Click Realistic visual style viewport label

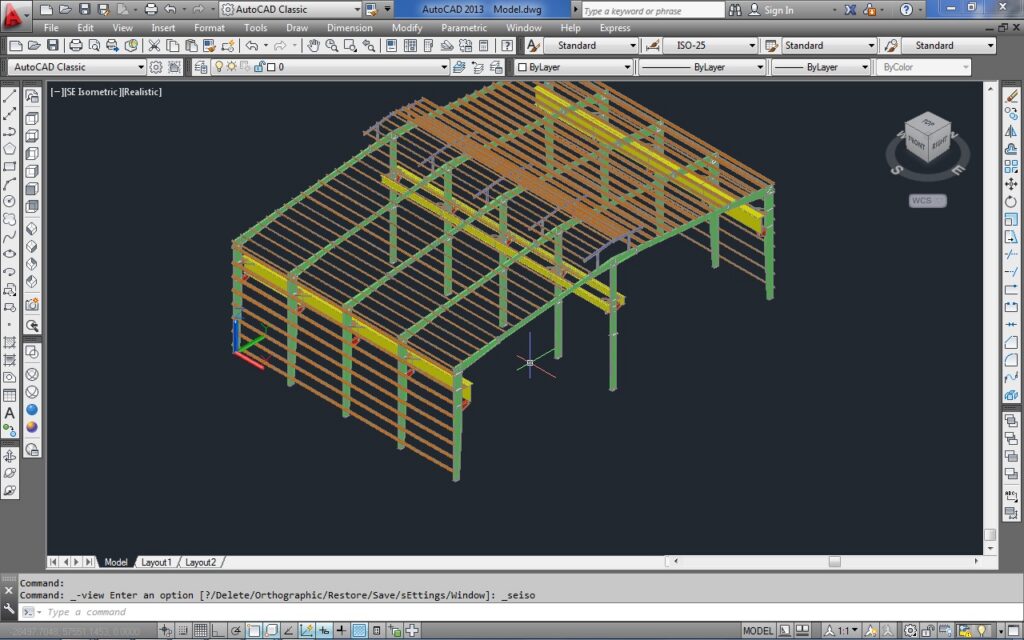142,92
